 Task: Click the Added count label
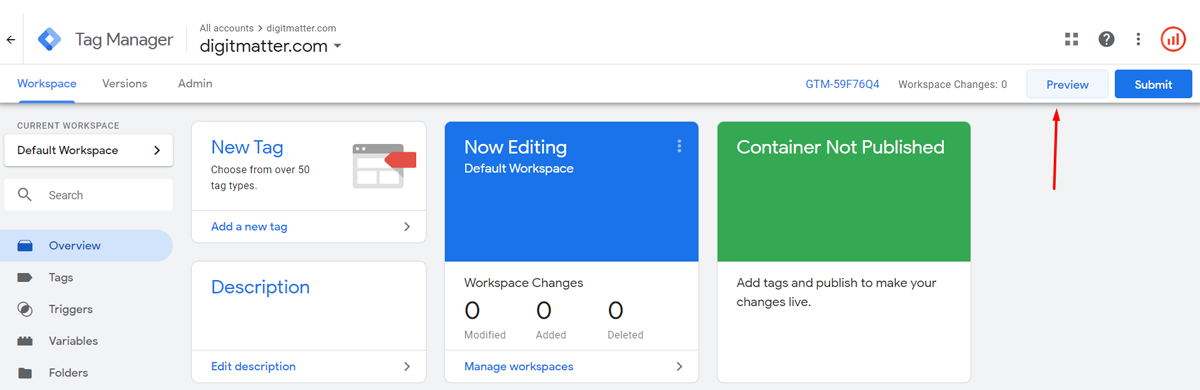click(551, 335)
